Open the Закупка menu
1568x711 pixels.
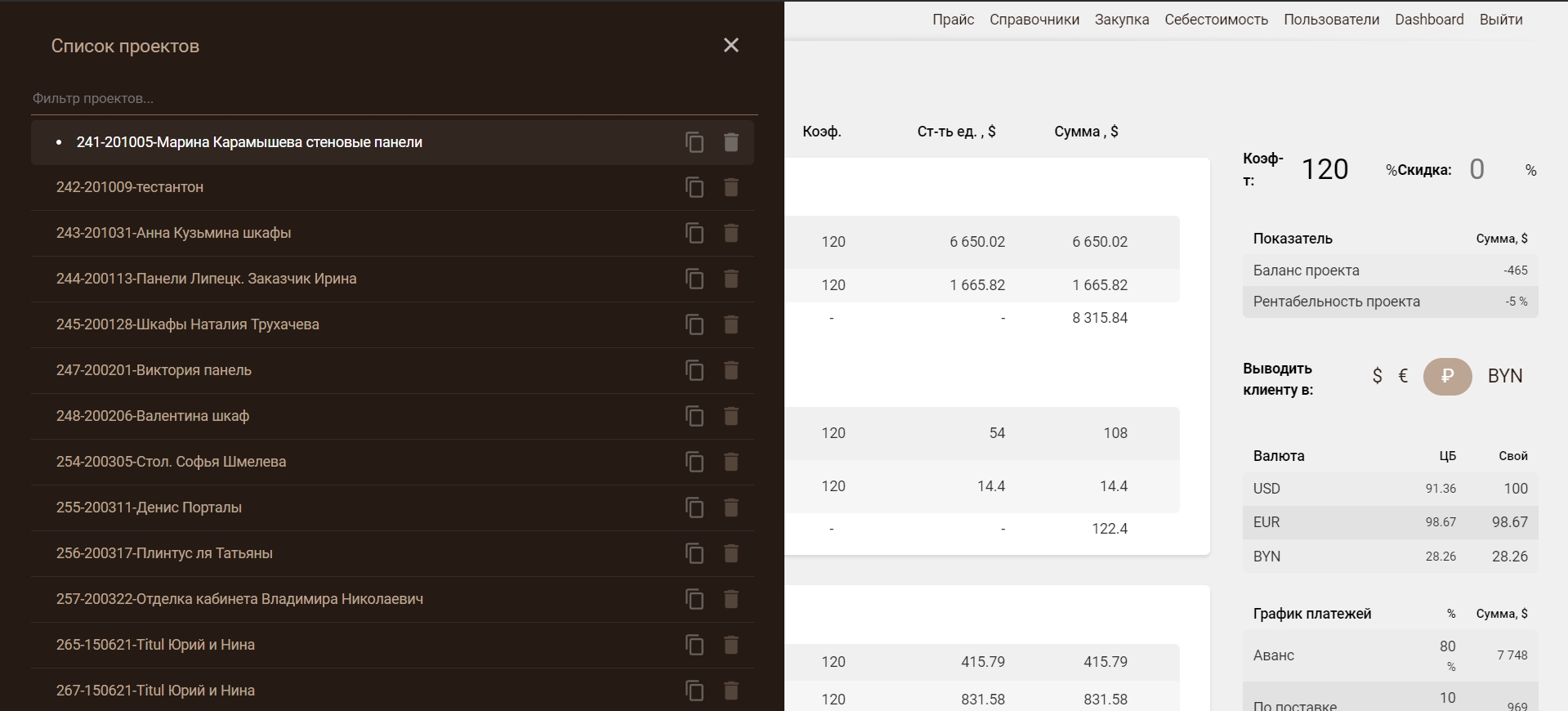coord(1122,20)
